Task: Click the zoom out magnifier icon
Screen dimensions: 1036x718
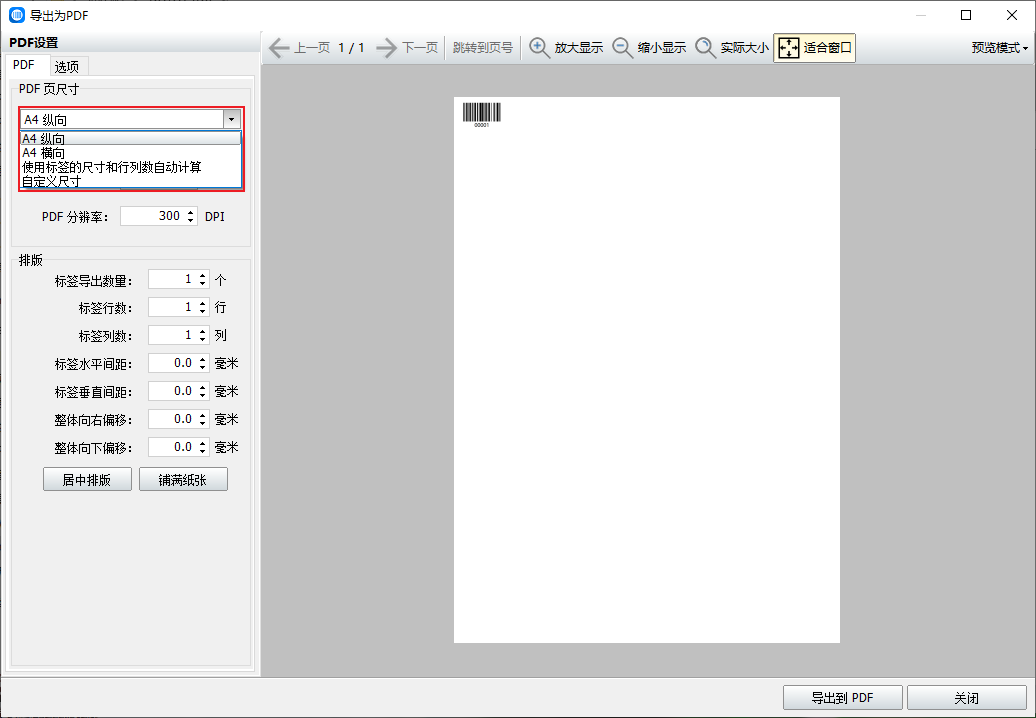Action: click(x=623, y=48)
